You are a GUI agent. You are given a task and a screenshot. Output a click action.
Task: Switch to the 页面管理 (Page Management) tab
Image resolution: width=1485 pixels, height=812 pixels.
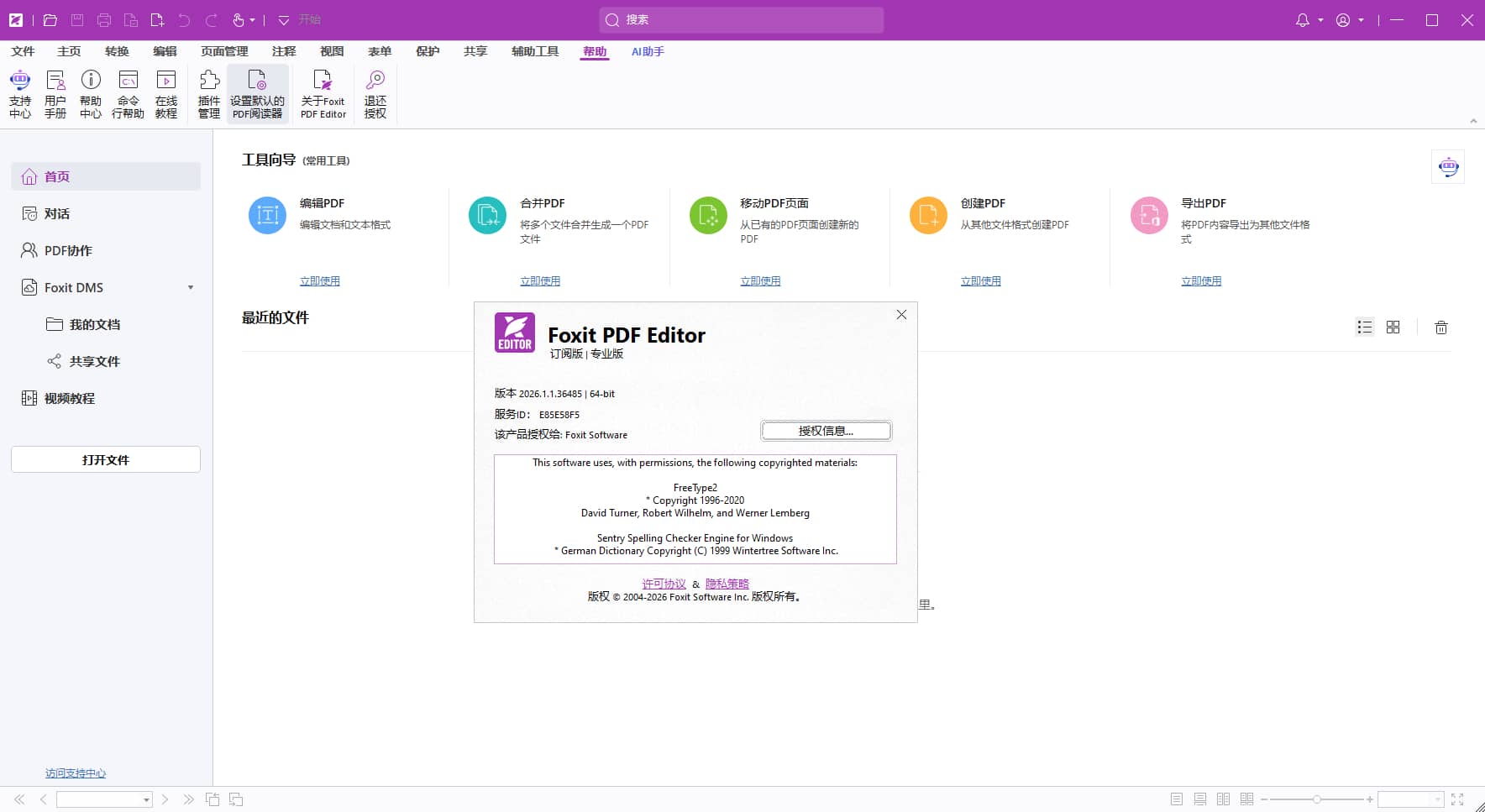tap(224, 51)
